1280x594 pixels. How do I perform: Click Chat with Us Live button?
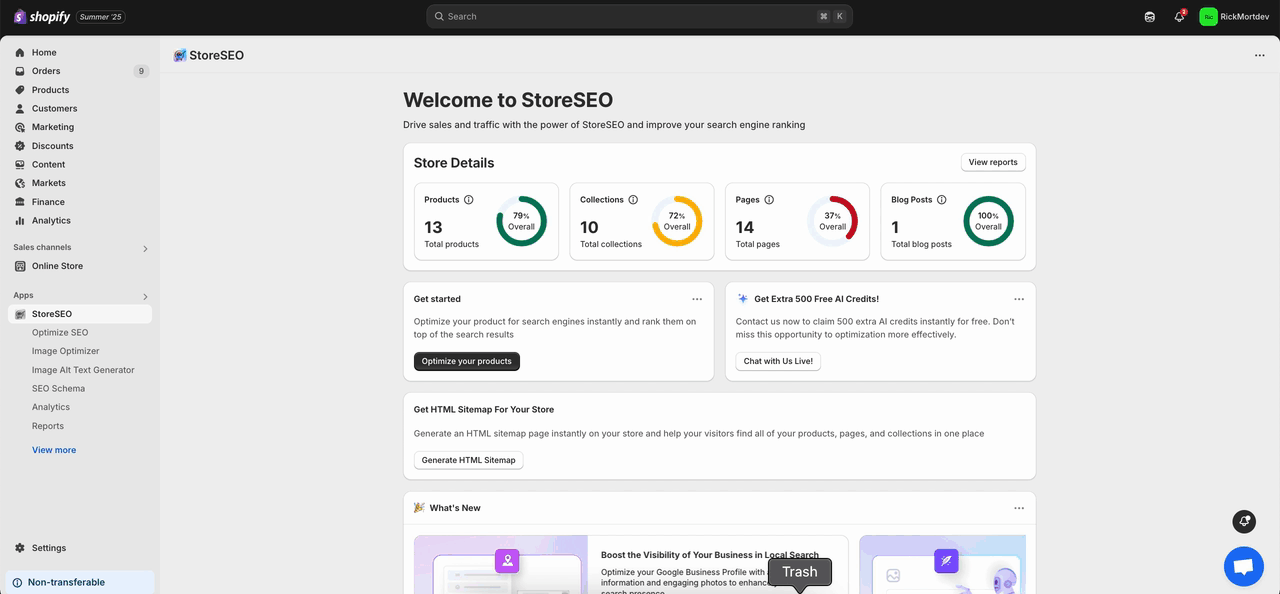pos(778,361)
